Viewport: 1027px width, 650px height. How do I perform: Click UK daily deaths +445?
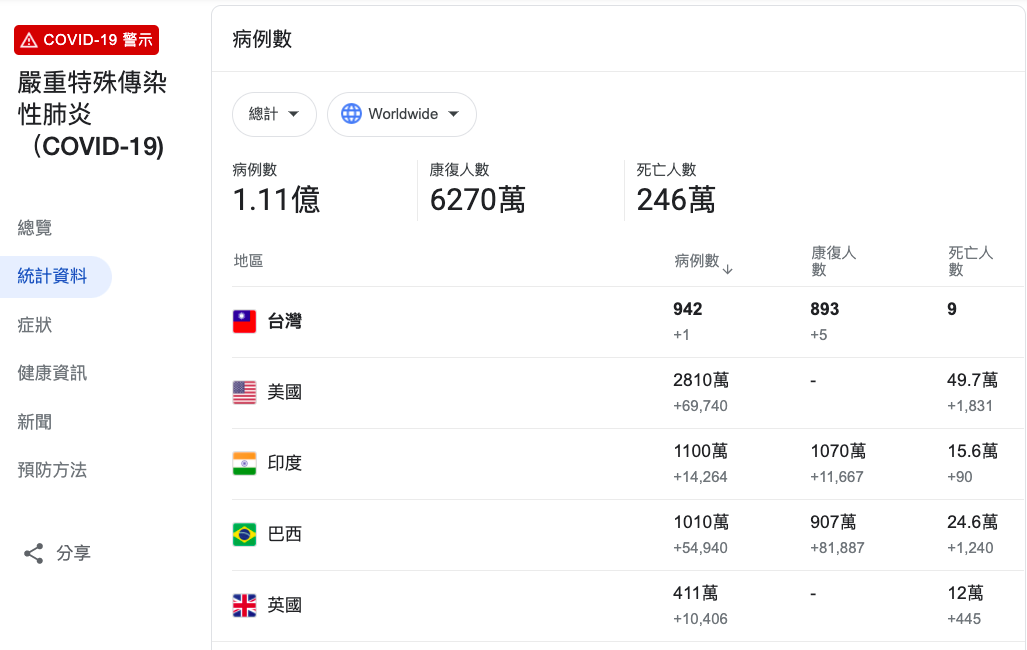964,619
